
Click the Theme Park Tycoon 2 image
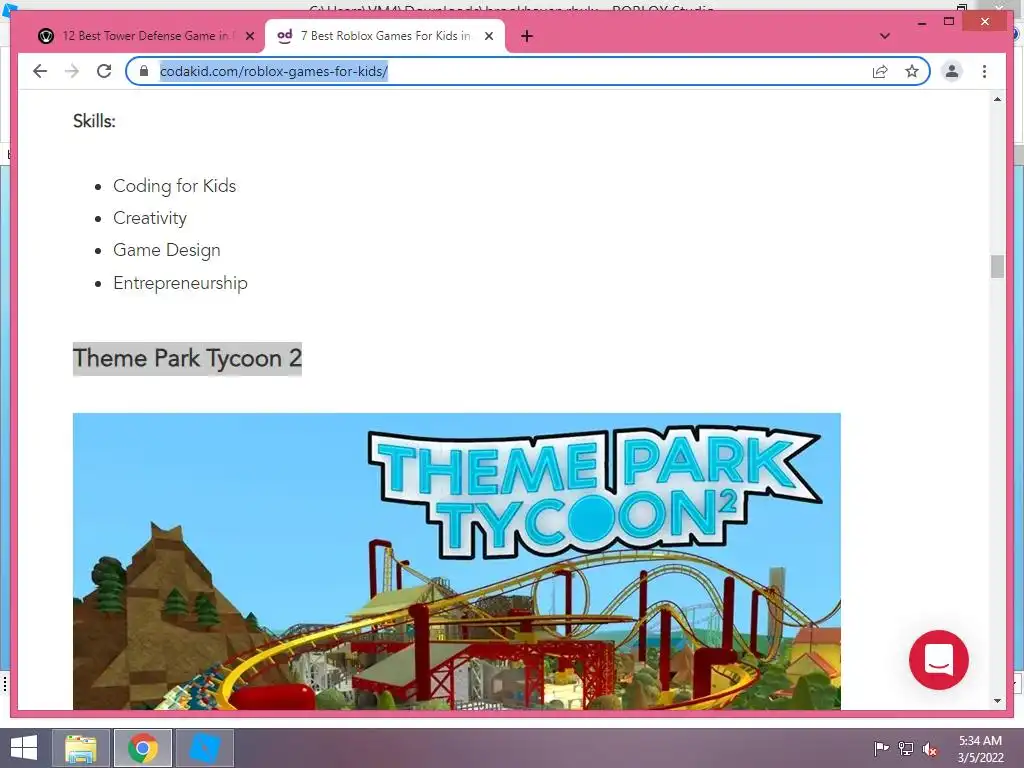[x=456, y=561]
